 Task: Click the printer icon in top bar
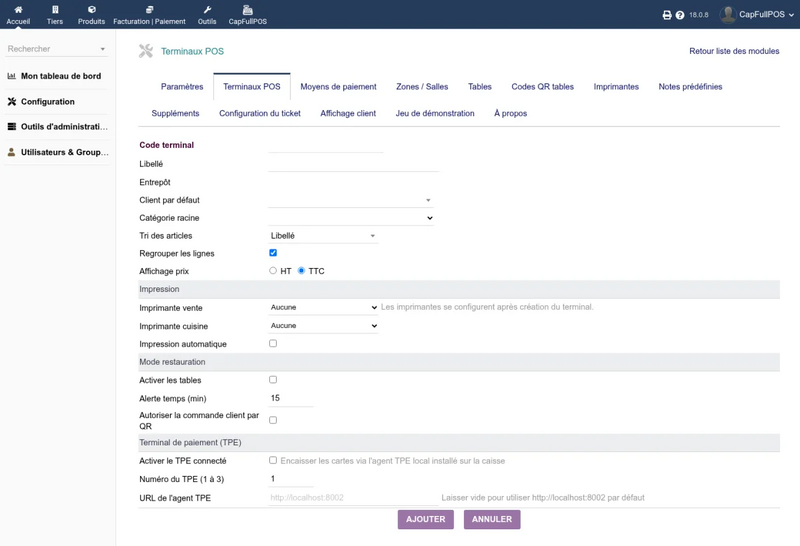click(x=667, y=15)
